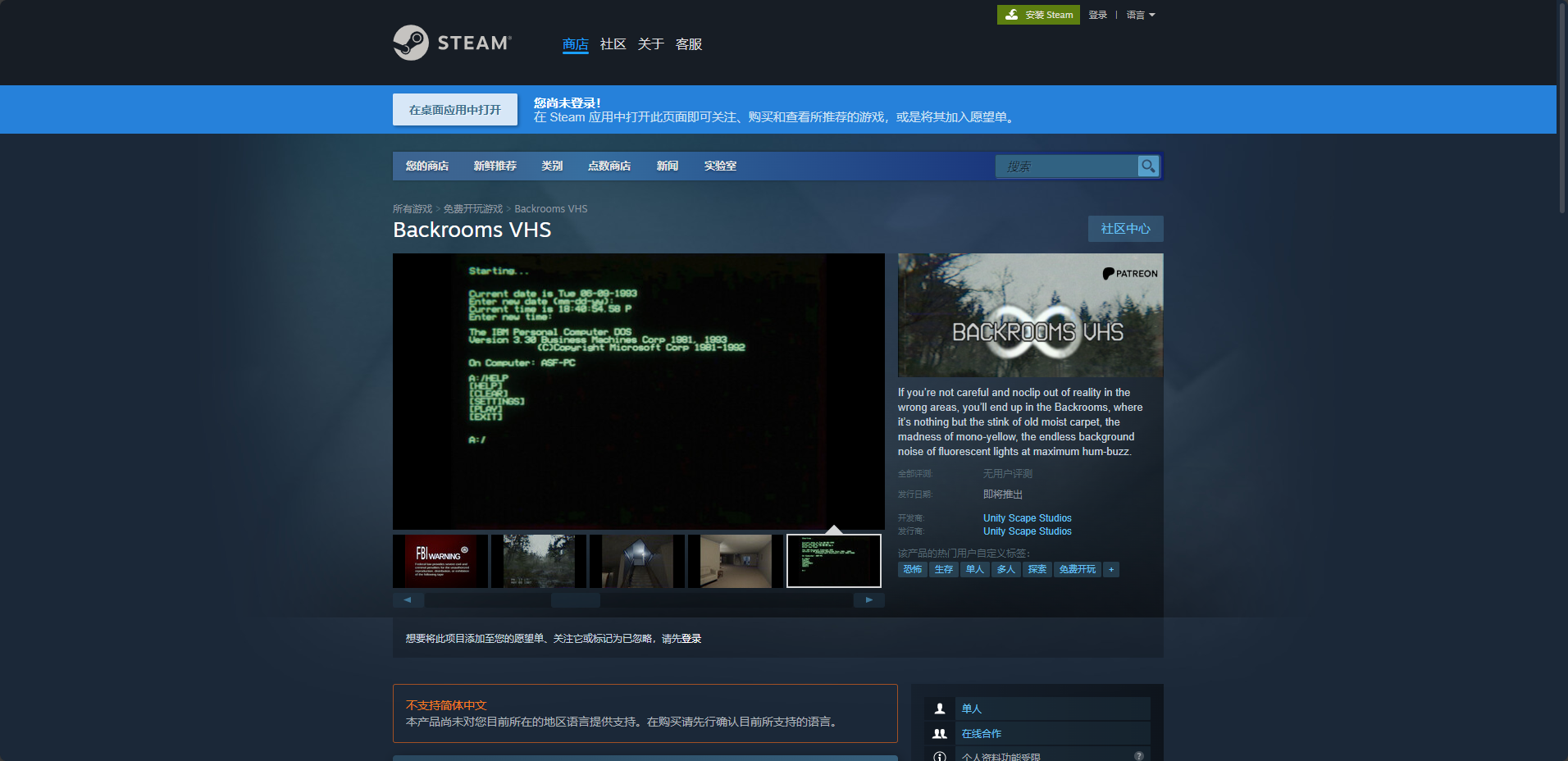Open the 关于 about menu
Viewport: 1568px width, 761px height.
(x=651, y=44)
